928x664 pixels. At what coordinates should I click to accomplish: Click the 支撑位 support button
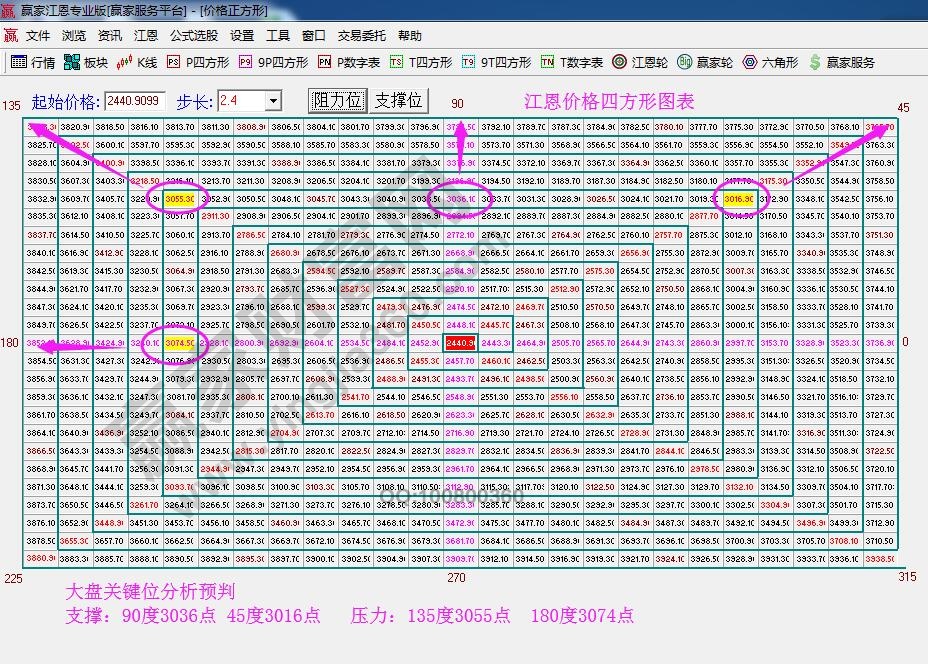coord(397,98)
